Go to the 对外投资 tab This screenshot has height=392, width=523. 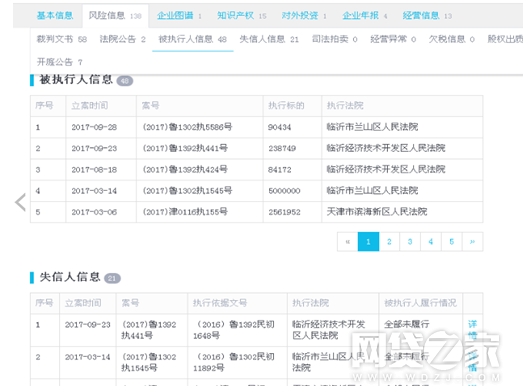pos(304,15)
